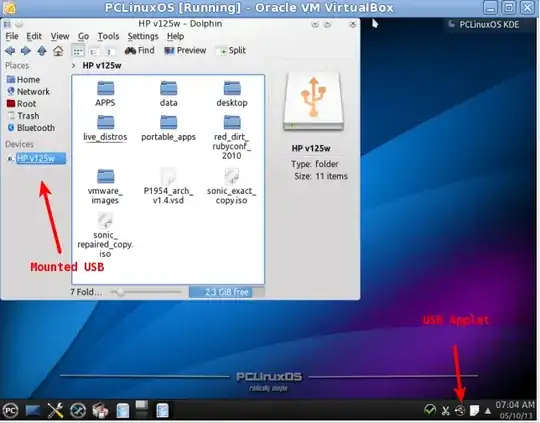Click the breadcrumb arrow before HP v125w
Image resolution: width=540 pixels, height=423 pixels.
(73, 65)
